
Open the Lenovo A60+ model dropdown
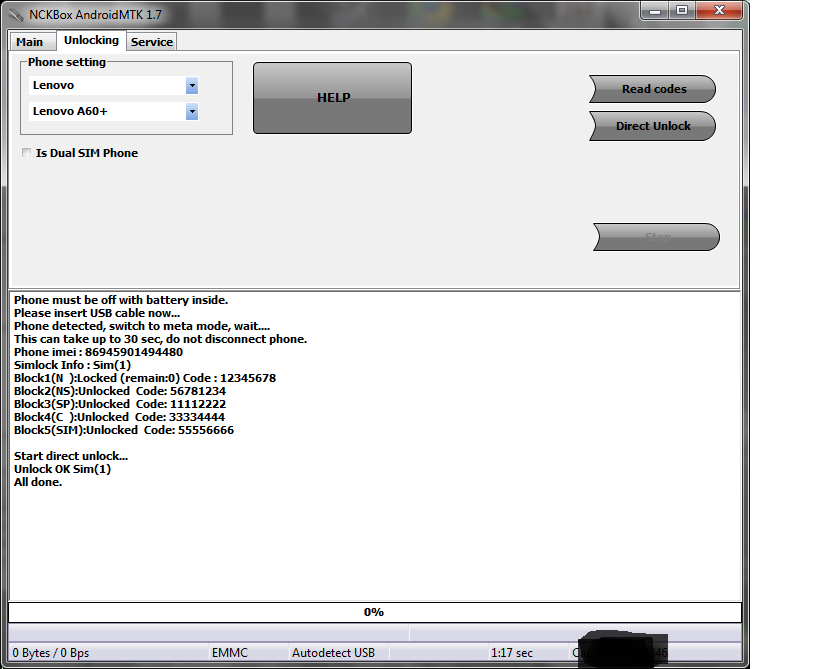click(x=192, y=112)
